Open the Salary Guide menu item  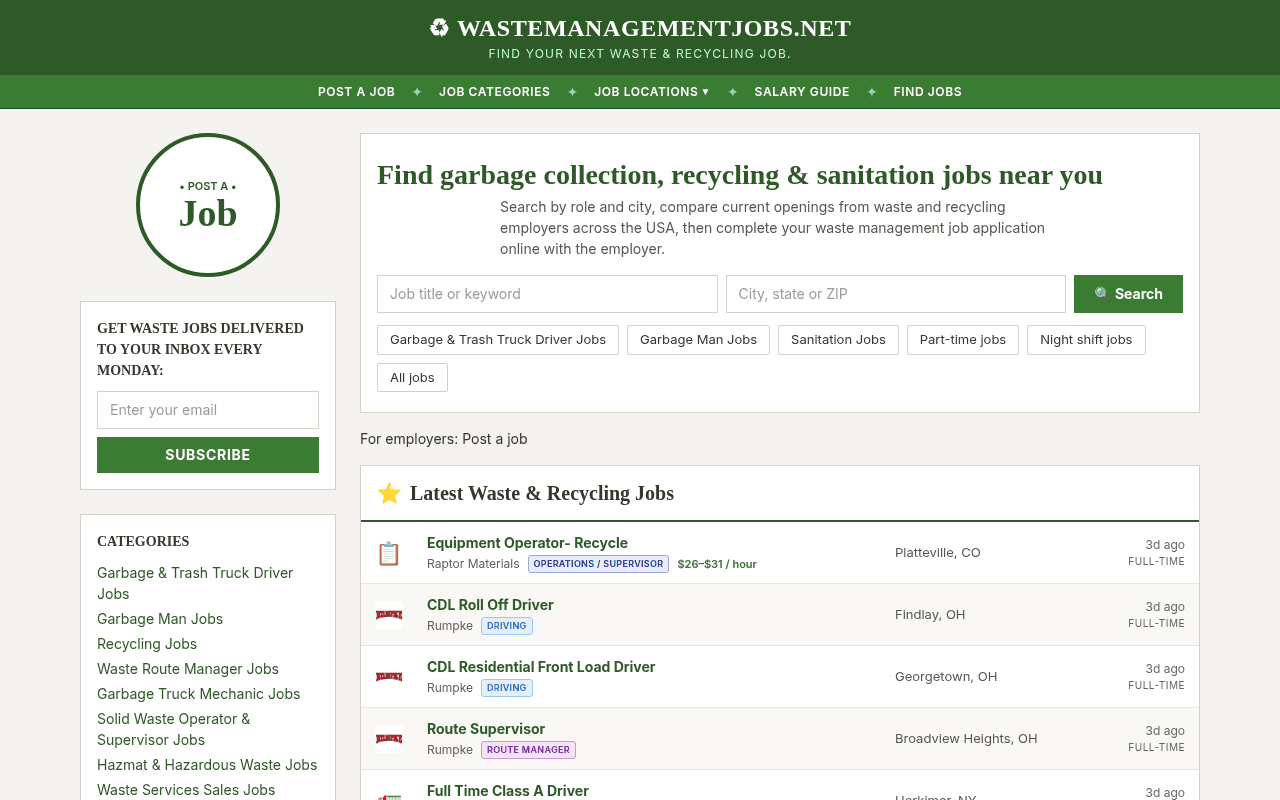point(802,92)
